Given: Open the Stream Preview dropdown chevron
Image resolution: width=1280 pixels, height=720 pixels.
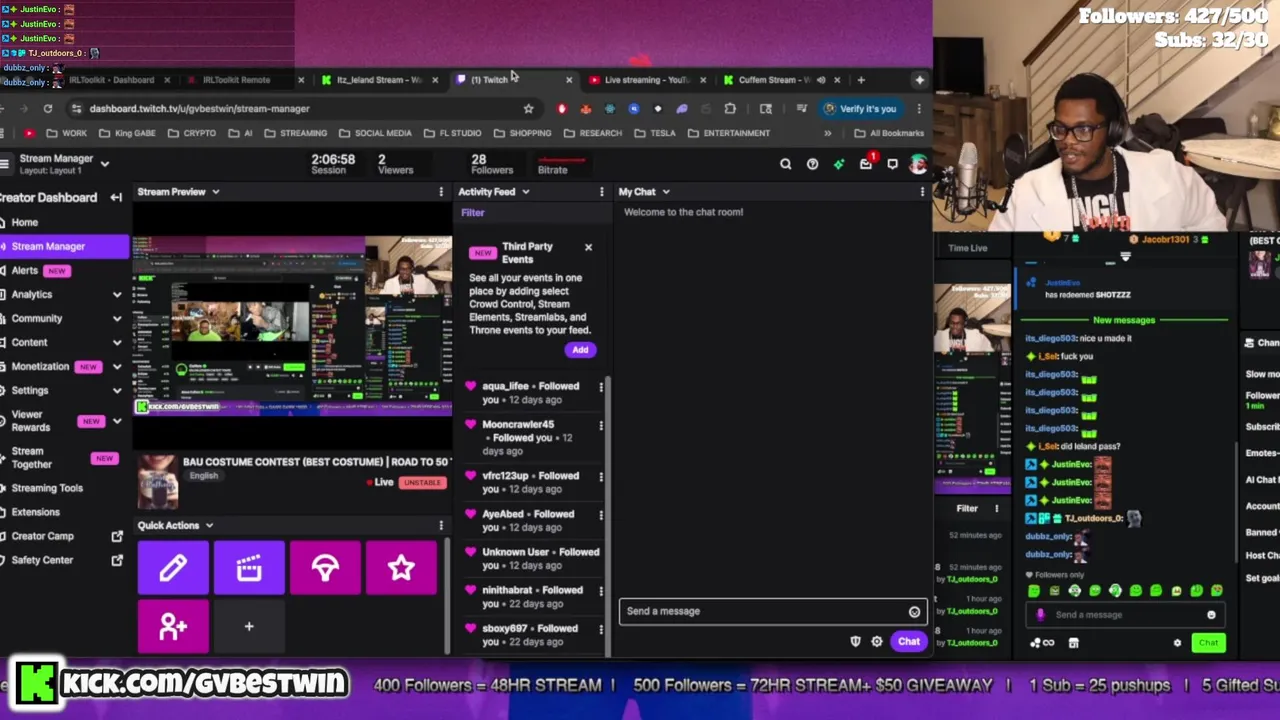Looking at the screenshot, I should [215, 192].
